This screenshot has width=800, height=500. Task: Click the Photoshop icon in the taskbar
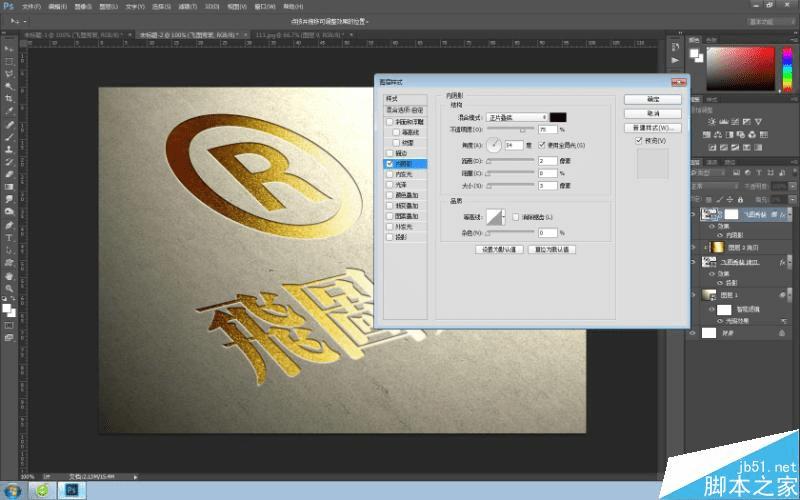click(x=73, y=490)
